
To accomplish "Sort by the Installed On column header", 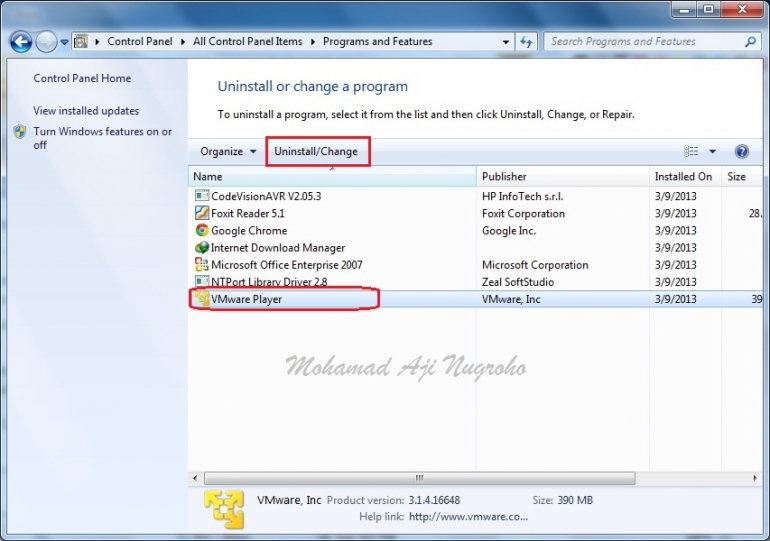I will (x=685, y=176).
